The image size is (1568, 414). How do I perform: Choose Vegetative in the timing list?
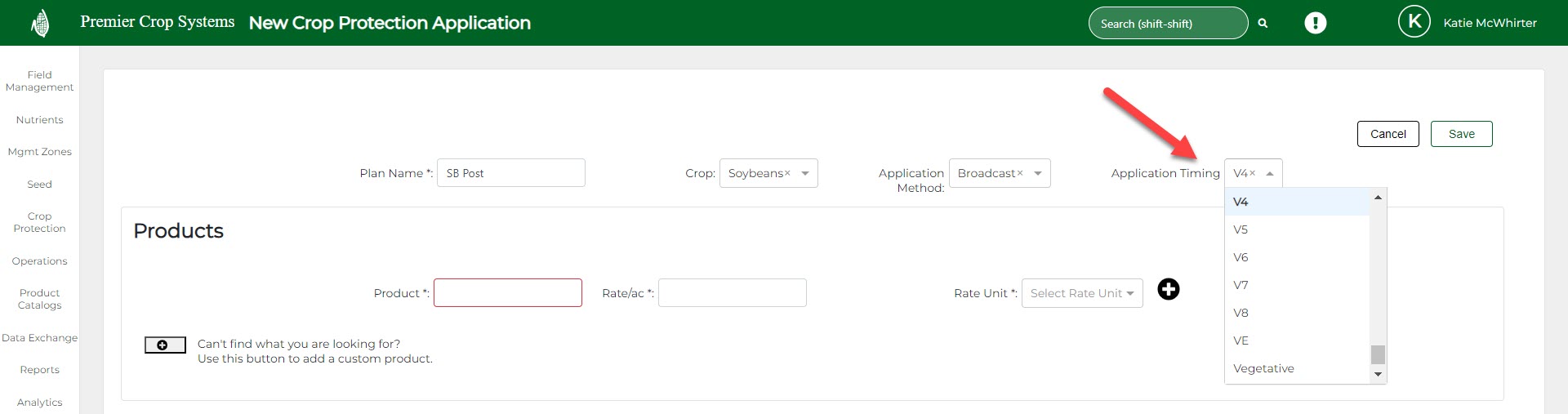[x=1263, y=368]
